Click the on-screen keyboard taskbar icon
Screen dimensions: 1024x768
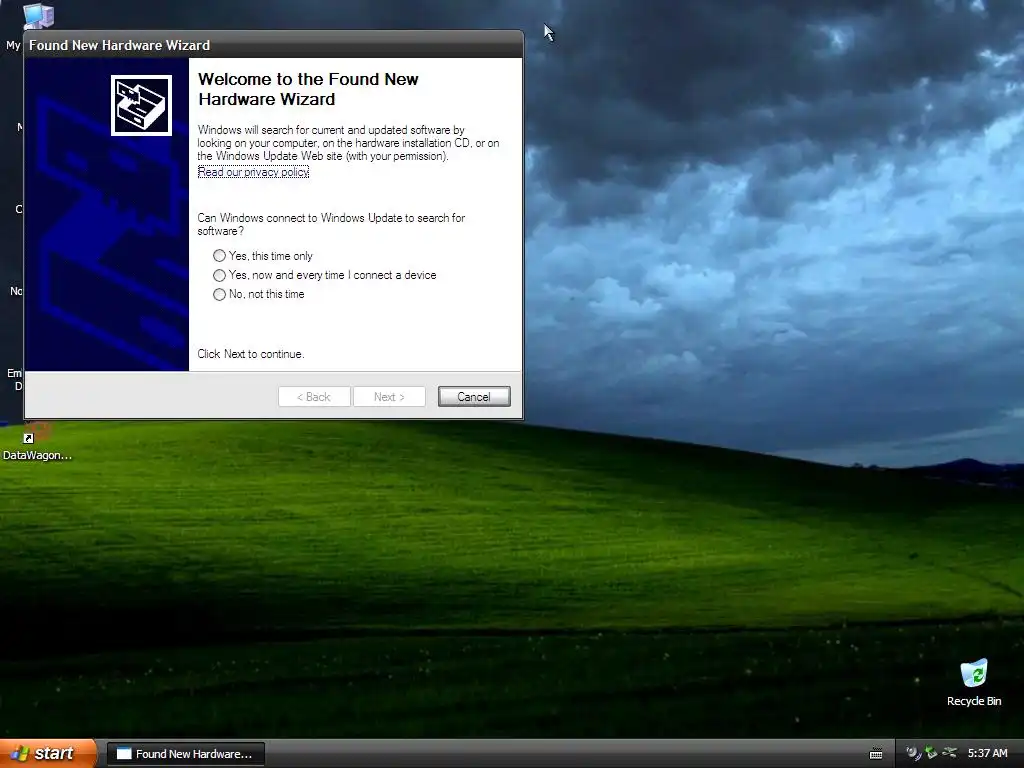point(876,754)
